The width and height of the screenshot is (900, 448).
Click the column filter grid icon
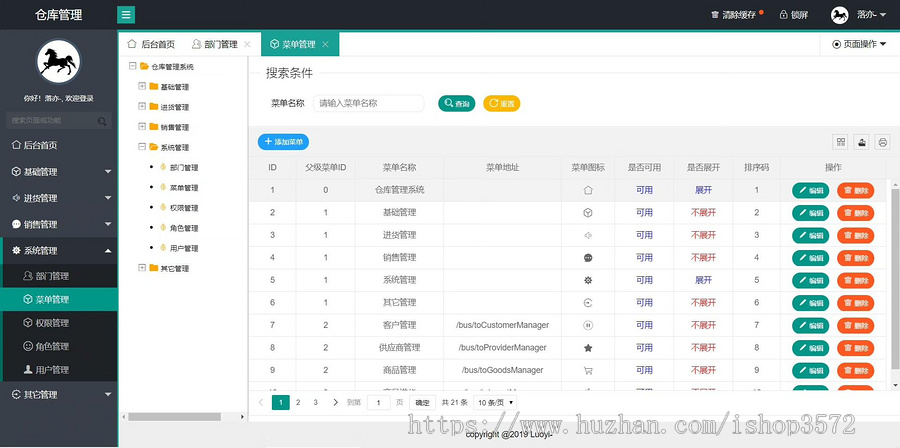841,142
